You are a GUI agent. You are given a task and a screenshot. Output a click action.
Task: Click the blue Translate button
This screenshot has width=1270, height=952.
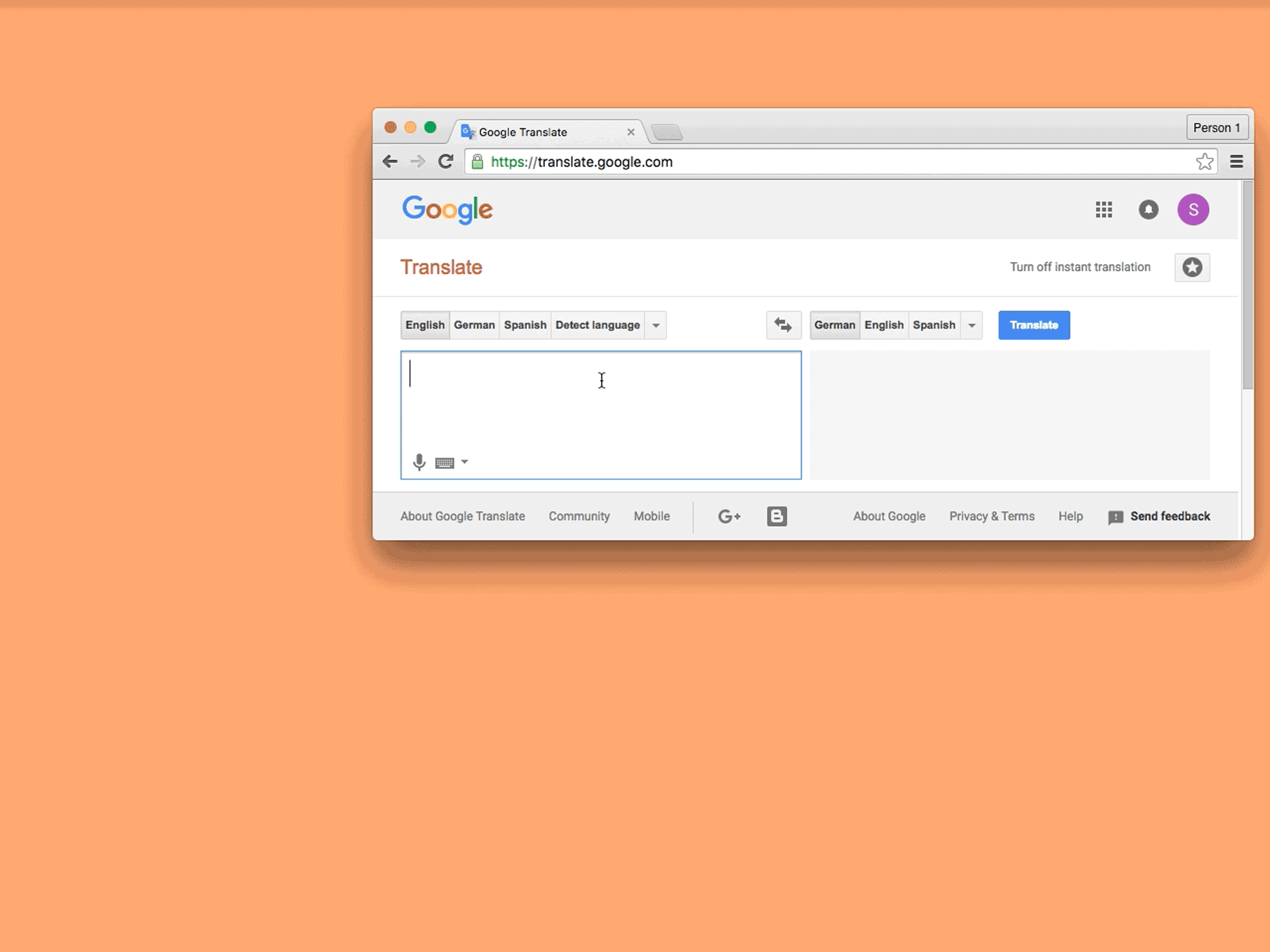pyautogui.click(x=1033, y=325)
